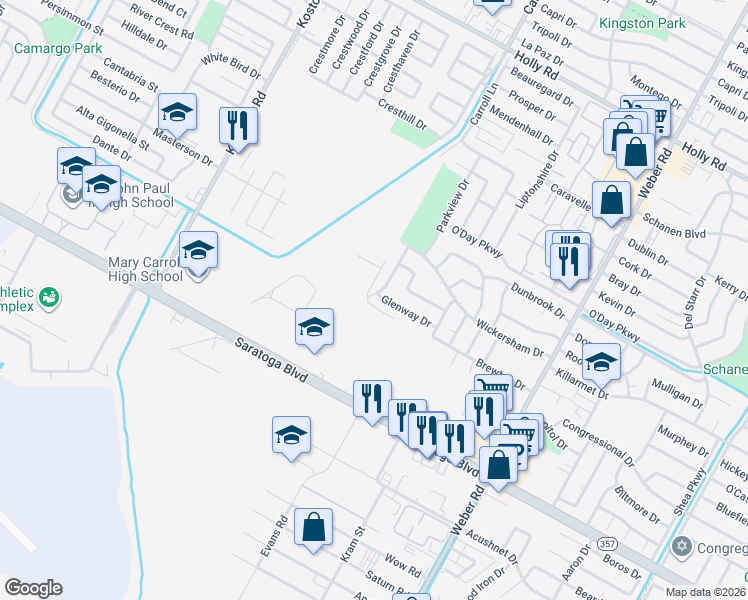Select the Biltmore Dr street label
Screen dimensions: 748x600
pos(637,505)
